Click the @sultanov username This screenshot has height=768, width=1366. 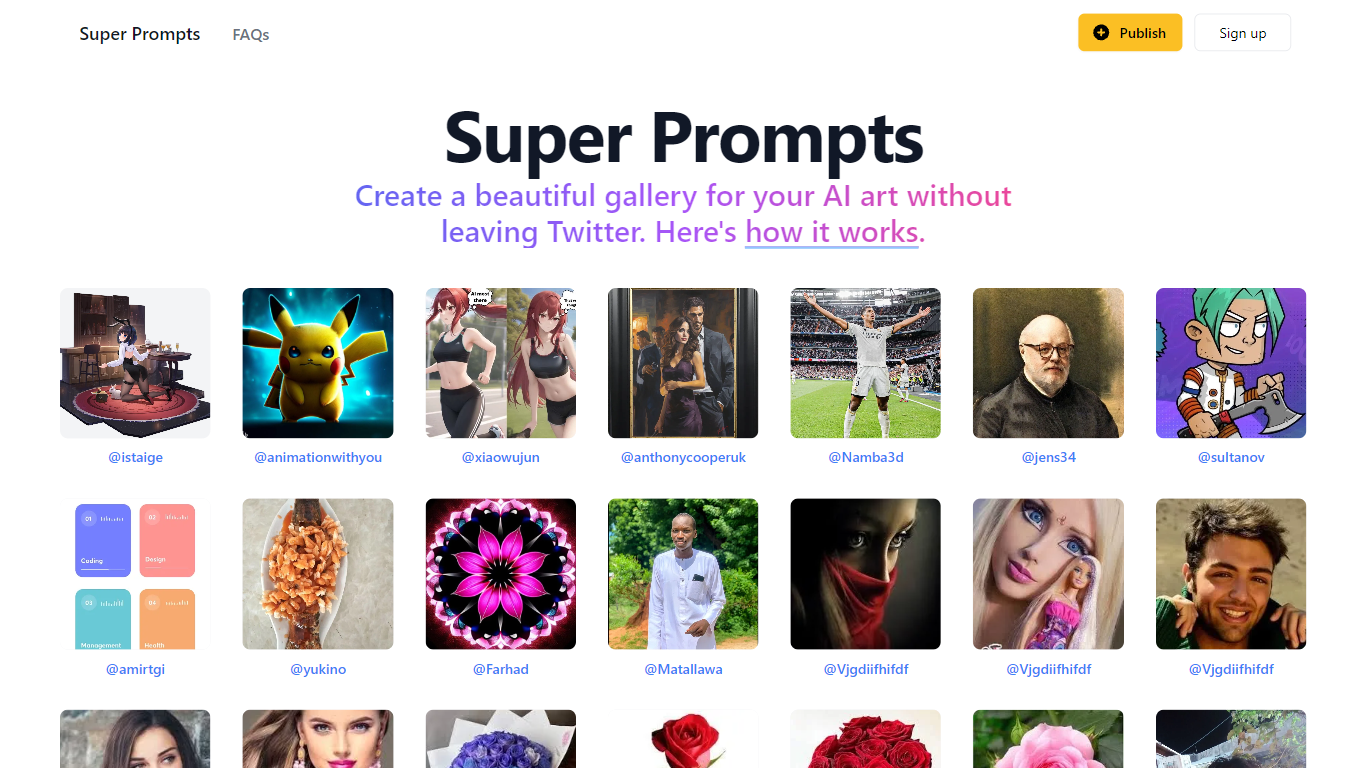point(1231,457)
